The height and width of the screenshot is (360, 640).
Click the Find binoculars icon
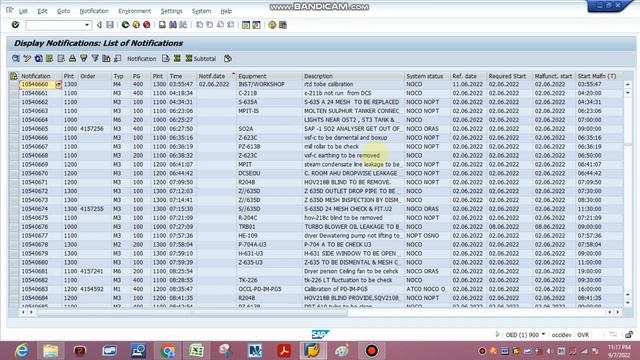(173, 25)
